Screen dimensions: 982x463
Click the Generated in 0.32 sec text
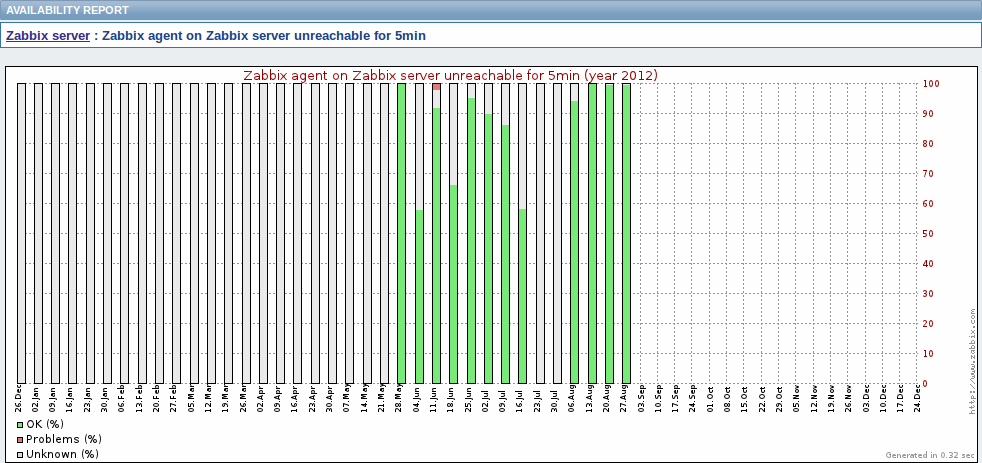point(929,455)
